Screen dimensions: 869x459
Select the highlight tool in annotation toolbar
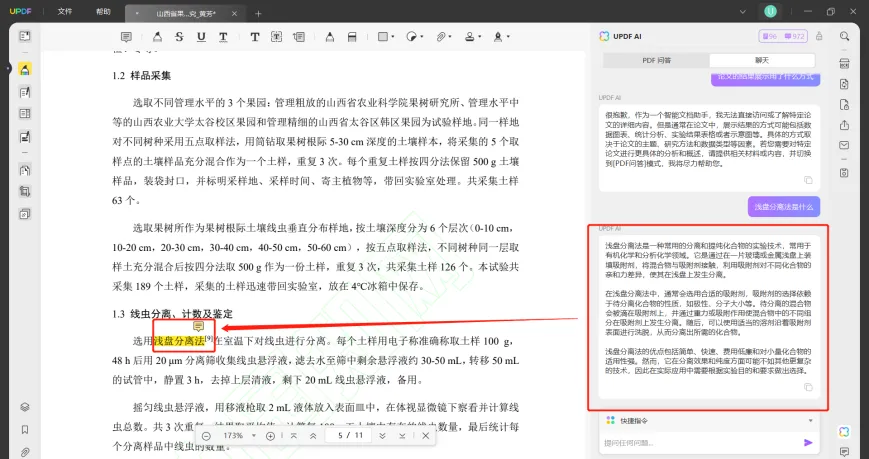pyautogui.click(x=157, y=37)
